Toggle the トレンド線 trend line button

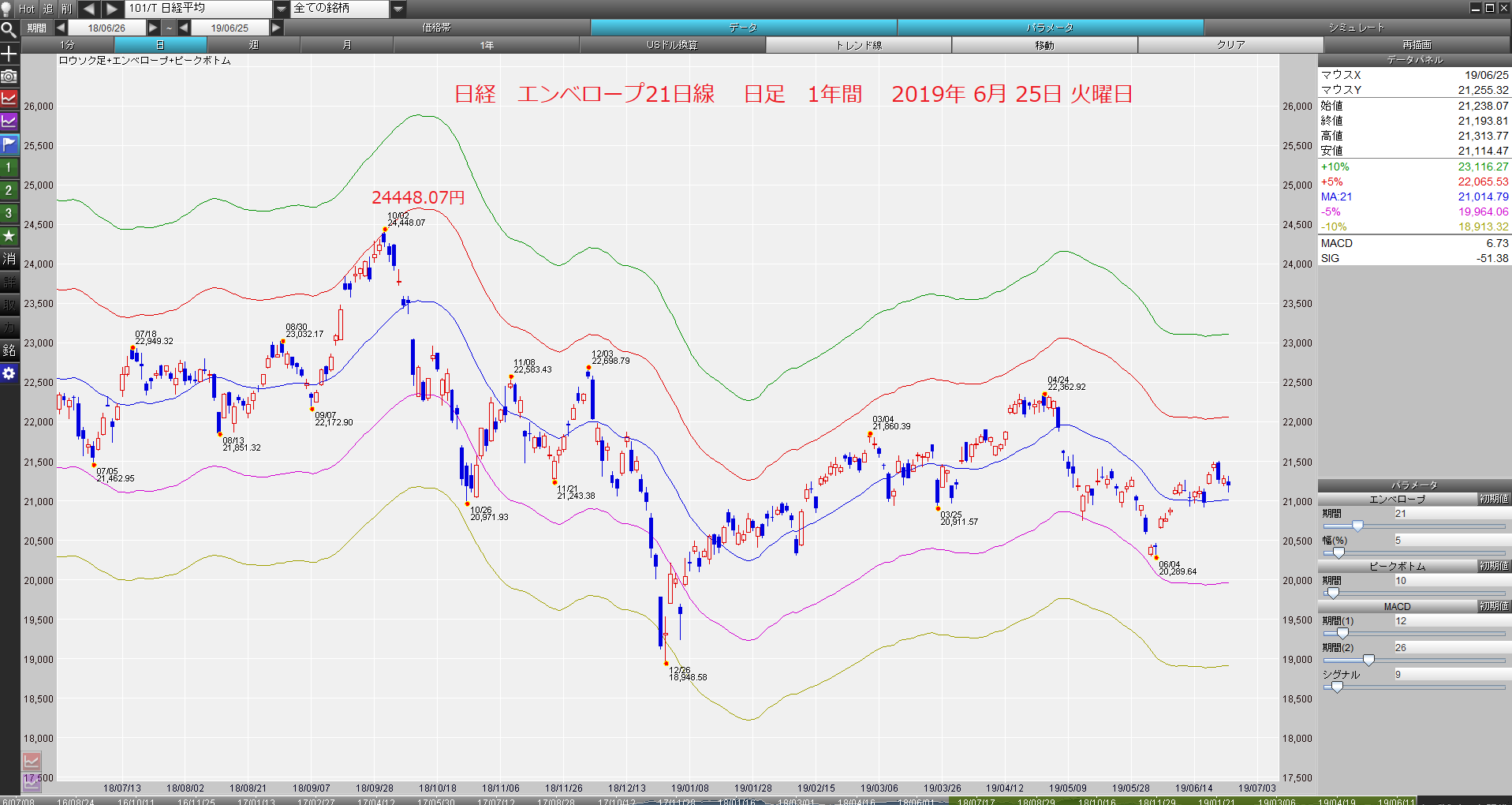(858, 45)
